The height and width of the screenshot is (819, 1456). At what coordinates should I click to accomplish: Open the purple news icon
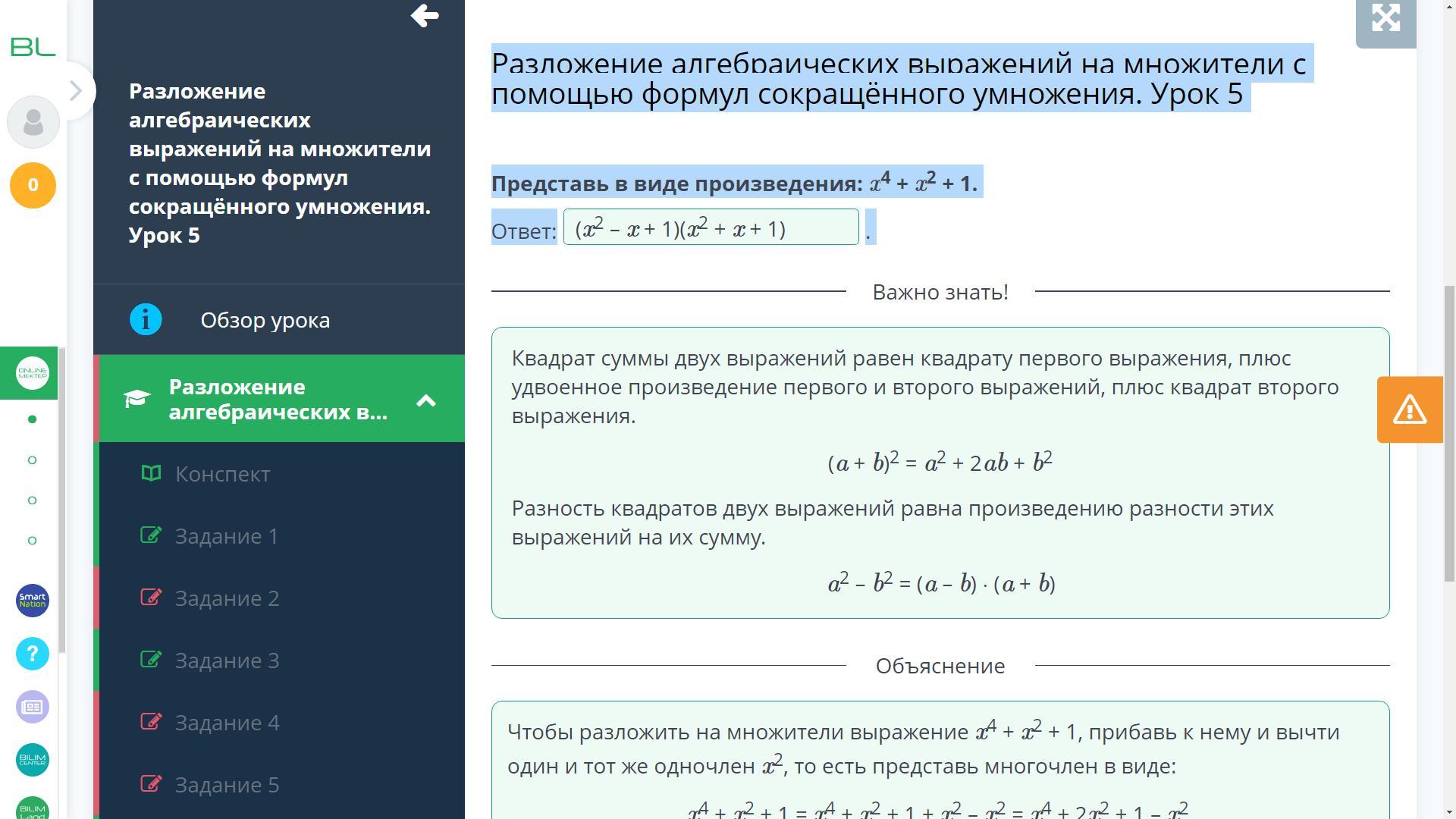coord(33,707)
